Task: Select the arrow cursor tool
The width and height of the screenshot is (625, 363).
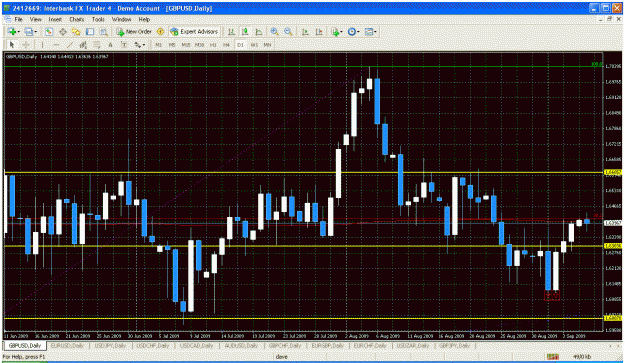Action: point(12,45)
